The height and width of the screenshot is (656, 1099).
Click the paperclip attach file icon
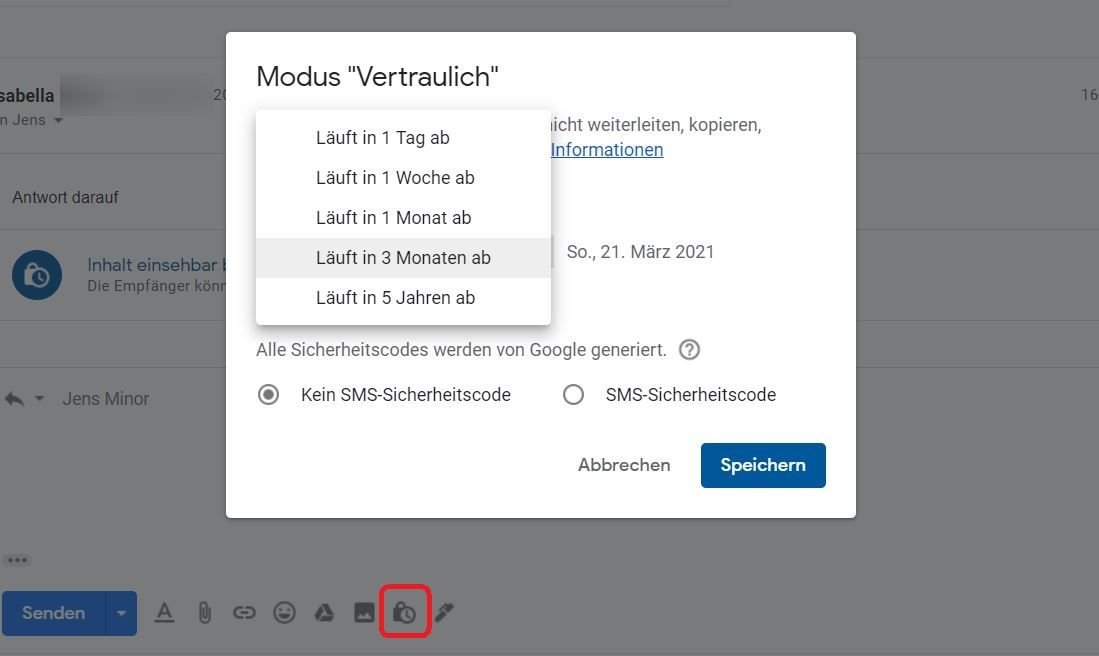(204, 613)
